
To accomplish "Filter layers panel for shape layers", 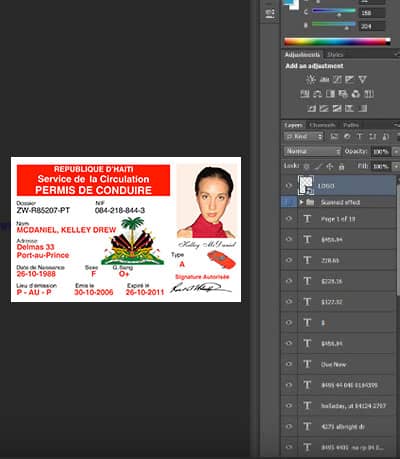I will click(x=372, y=136).
